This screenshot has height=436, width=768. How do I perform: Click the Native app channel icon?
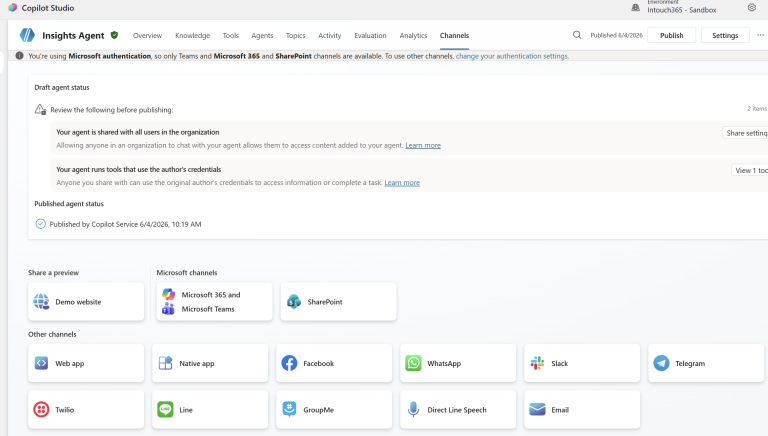coord(166,363)
